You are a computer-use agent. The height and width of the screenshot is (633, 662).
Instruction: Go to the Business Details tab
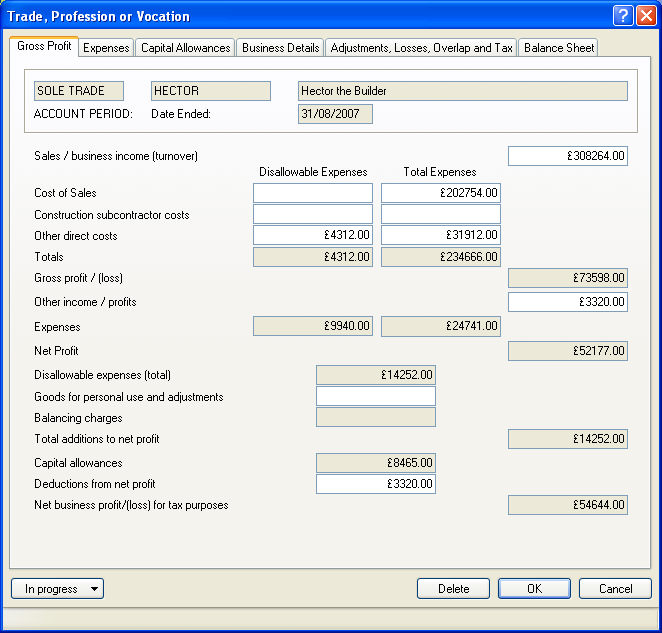[281, 48]
